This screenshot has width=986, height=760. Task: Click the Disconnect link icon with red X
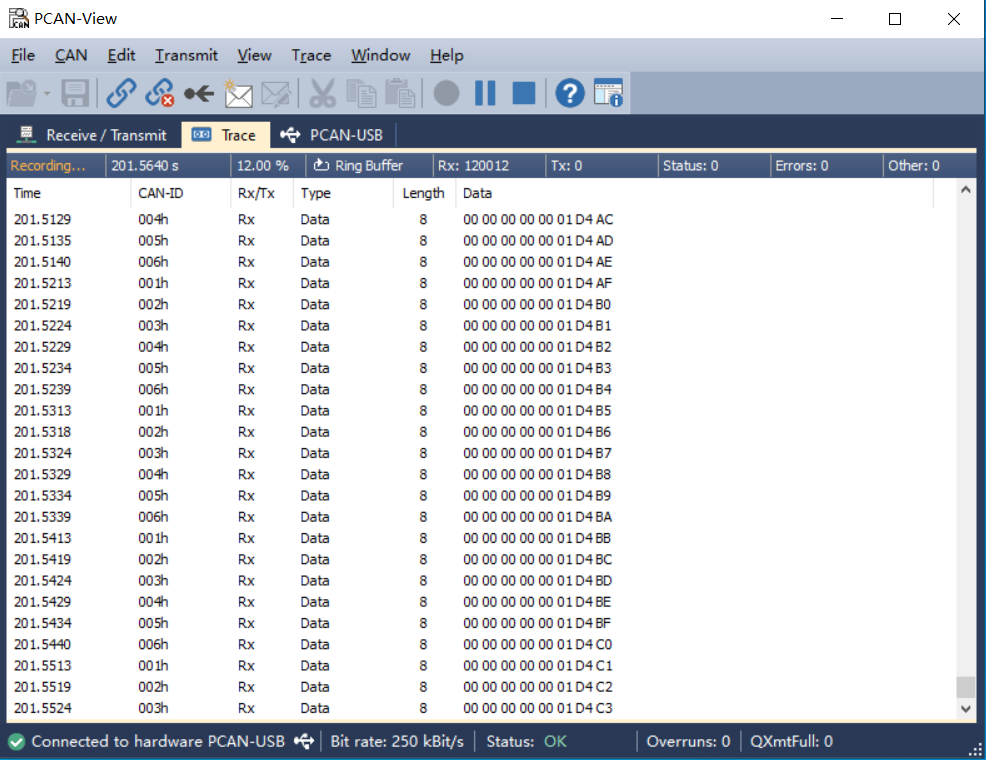[160, 94]
